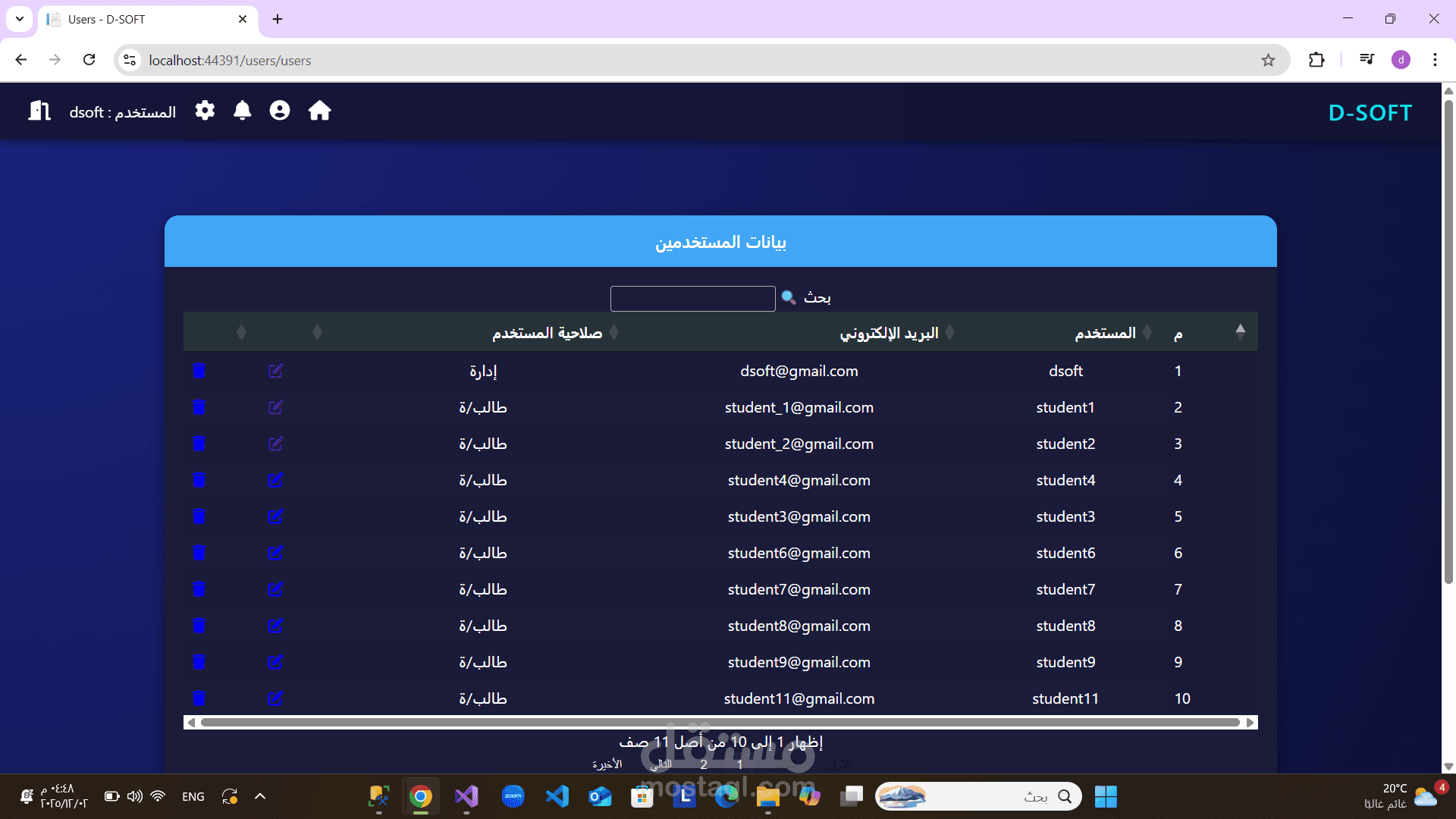Edit the dsoft user row
Image resolution: width=1456 pixels, height=819 pixels.
pyautogui.click(x=275, y=371)
